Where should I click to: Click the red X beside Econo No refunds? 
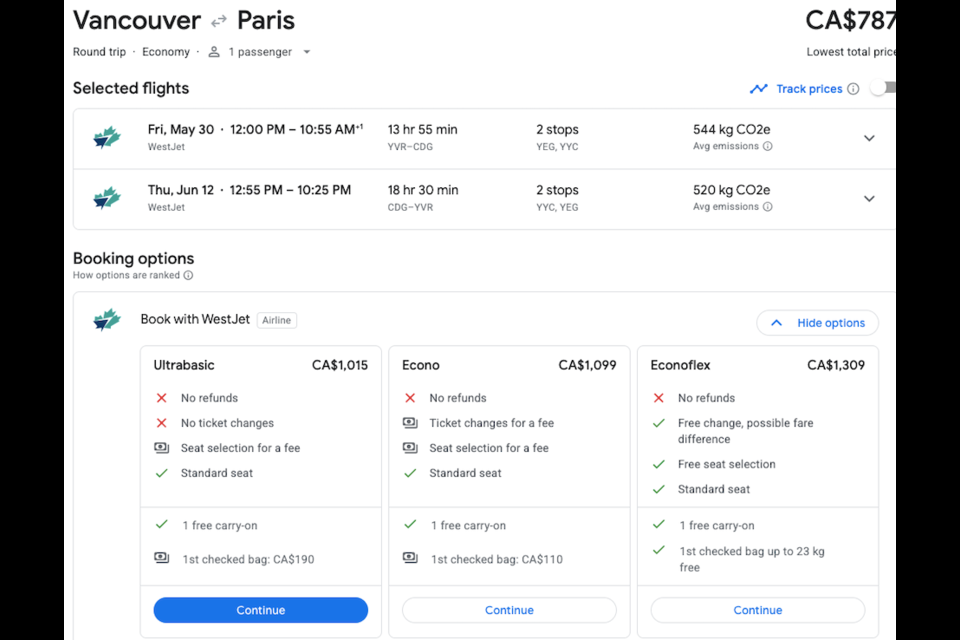coord(410,398)
